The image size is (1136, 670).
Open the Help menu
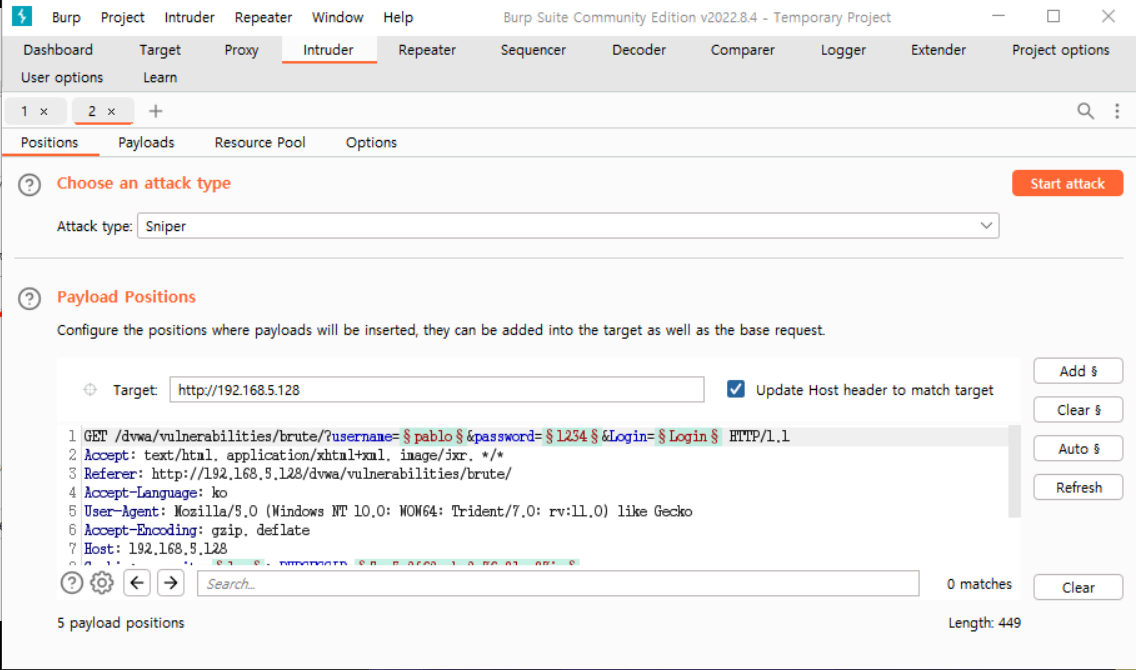[x=398, y=17]
